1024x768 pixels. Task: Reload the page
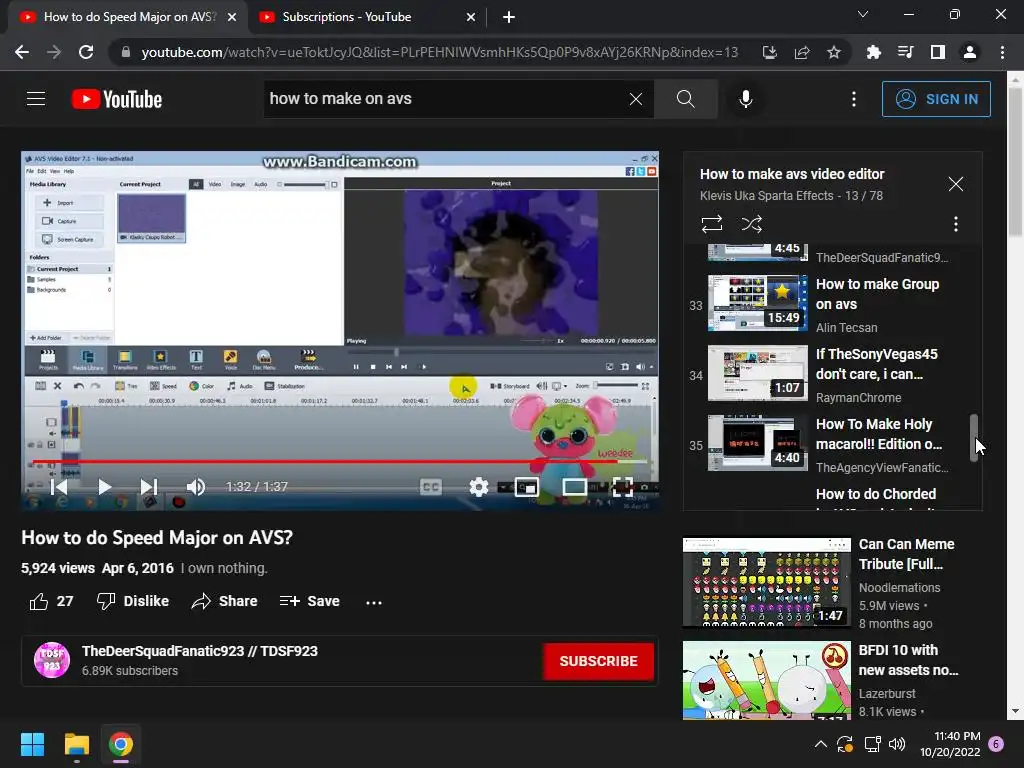[x=86, y=52]
